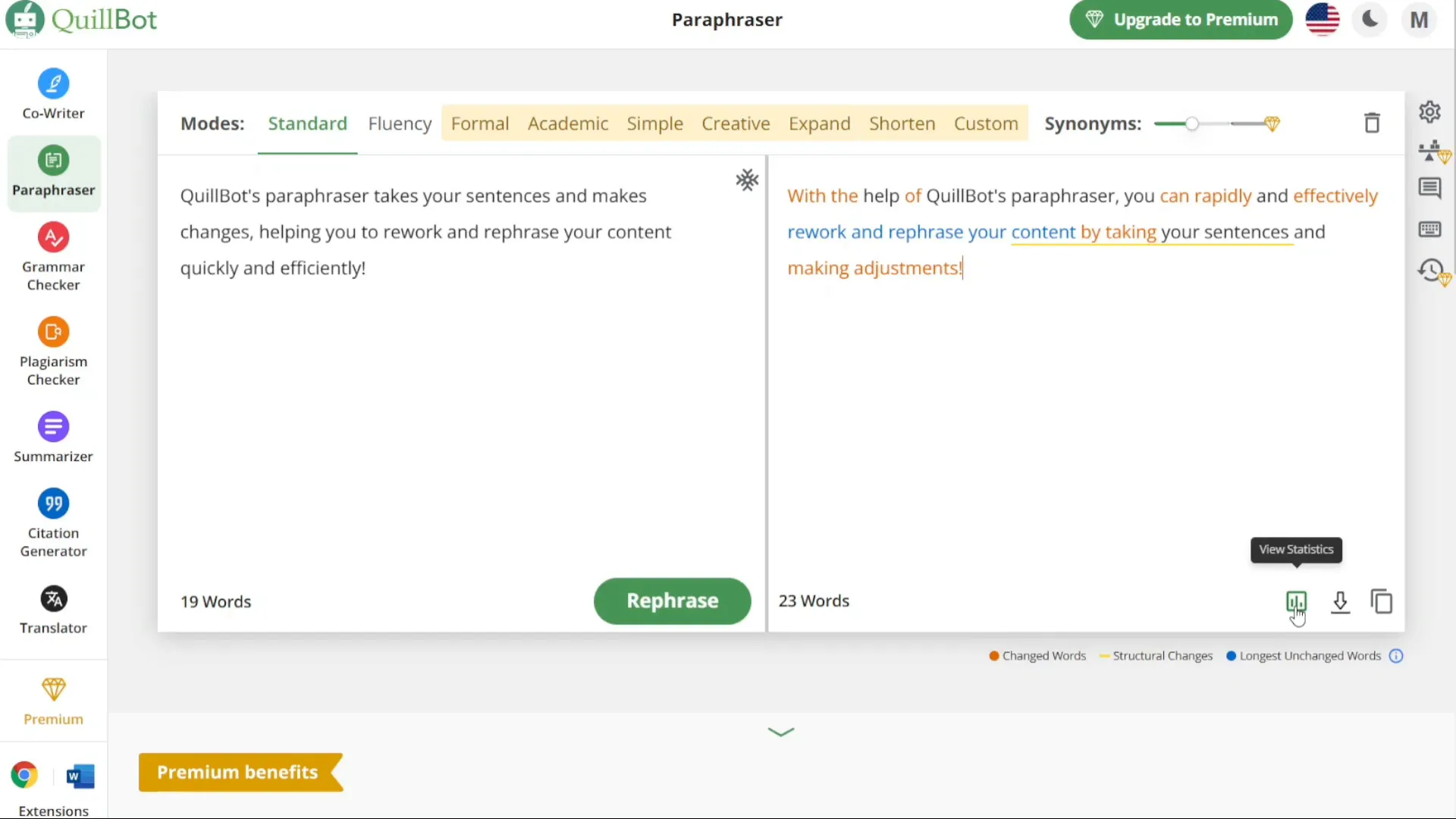This screenshot has width=1456, height=819.
Task: Click the Synonyms slider handle
Action: pos(1192,124)
